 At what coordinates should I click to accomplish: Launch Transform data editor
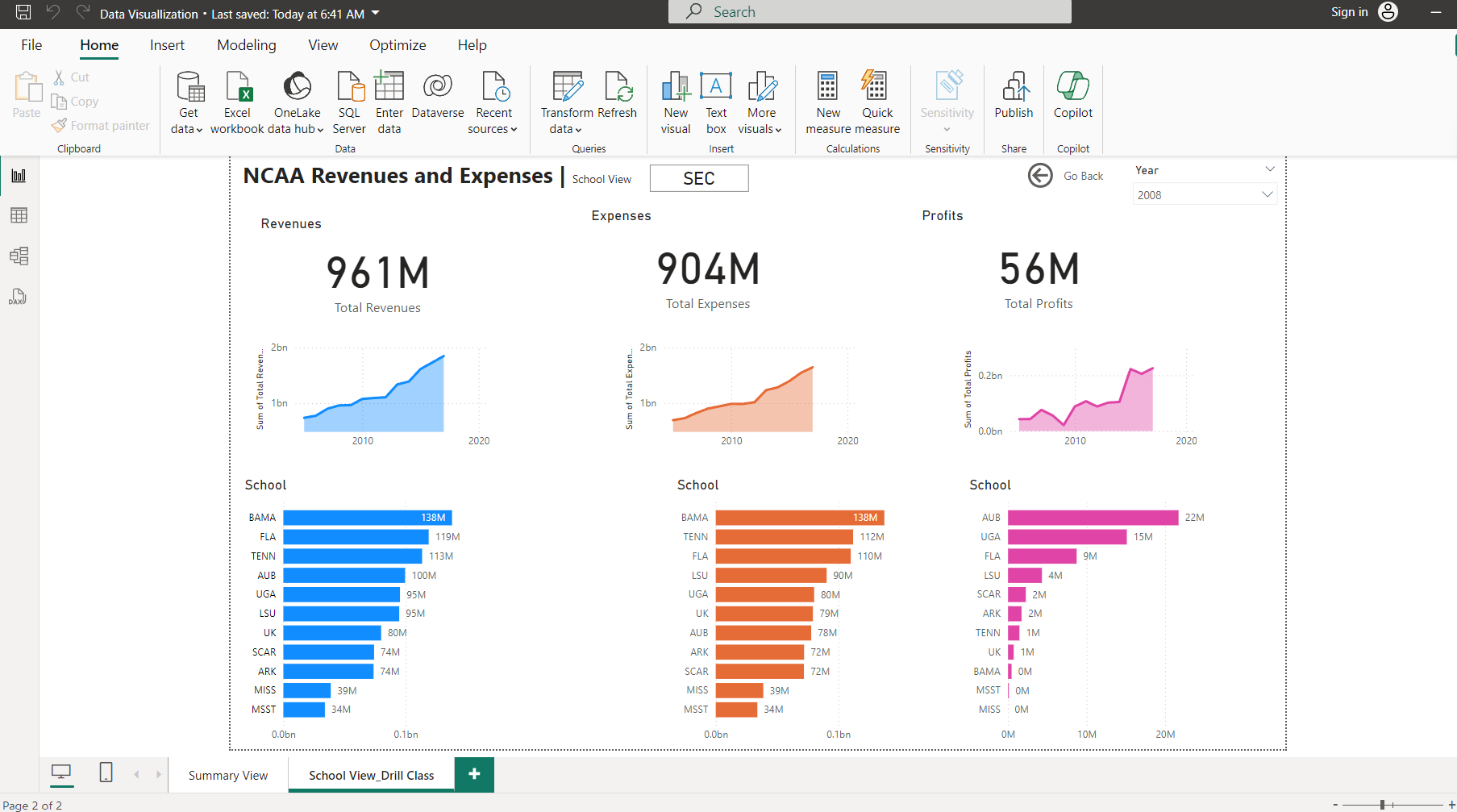pos(567,102)
